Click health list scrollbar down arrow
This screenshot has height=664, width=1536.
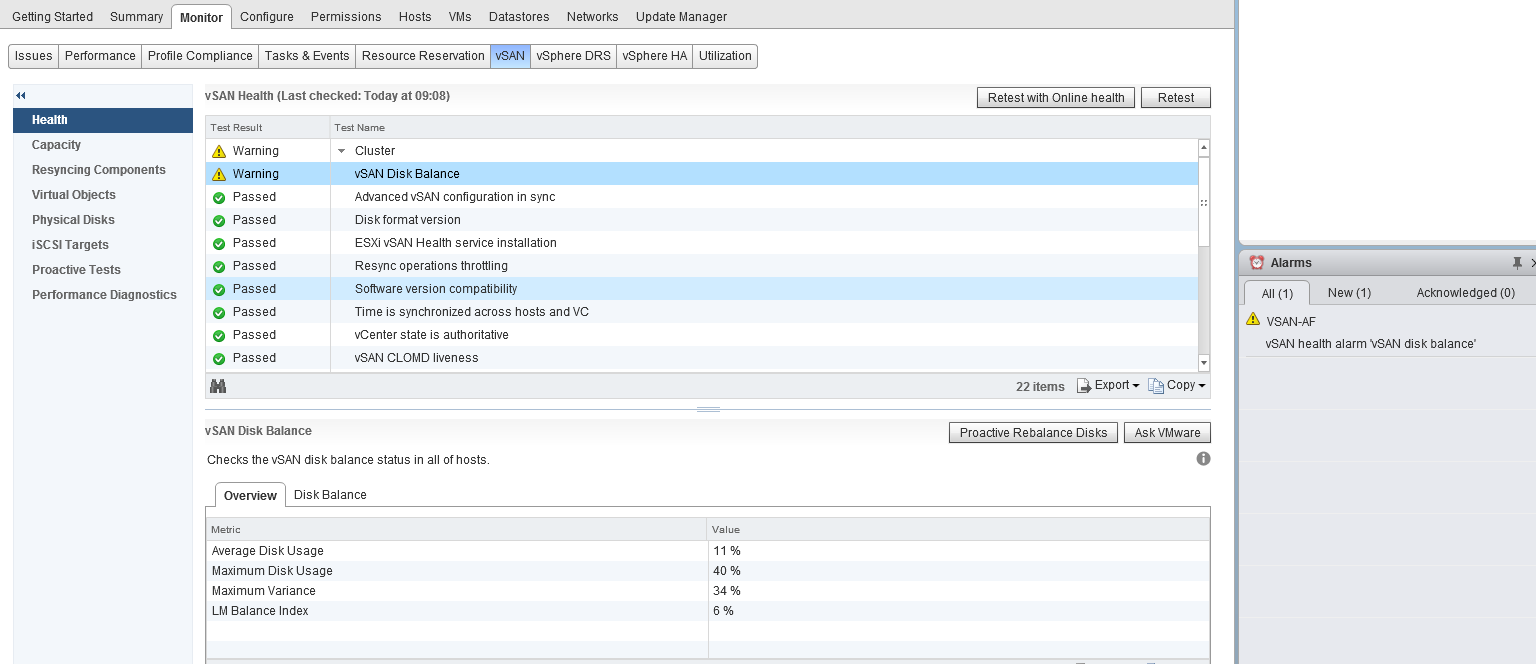coord(1204,363)
